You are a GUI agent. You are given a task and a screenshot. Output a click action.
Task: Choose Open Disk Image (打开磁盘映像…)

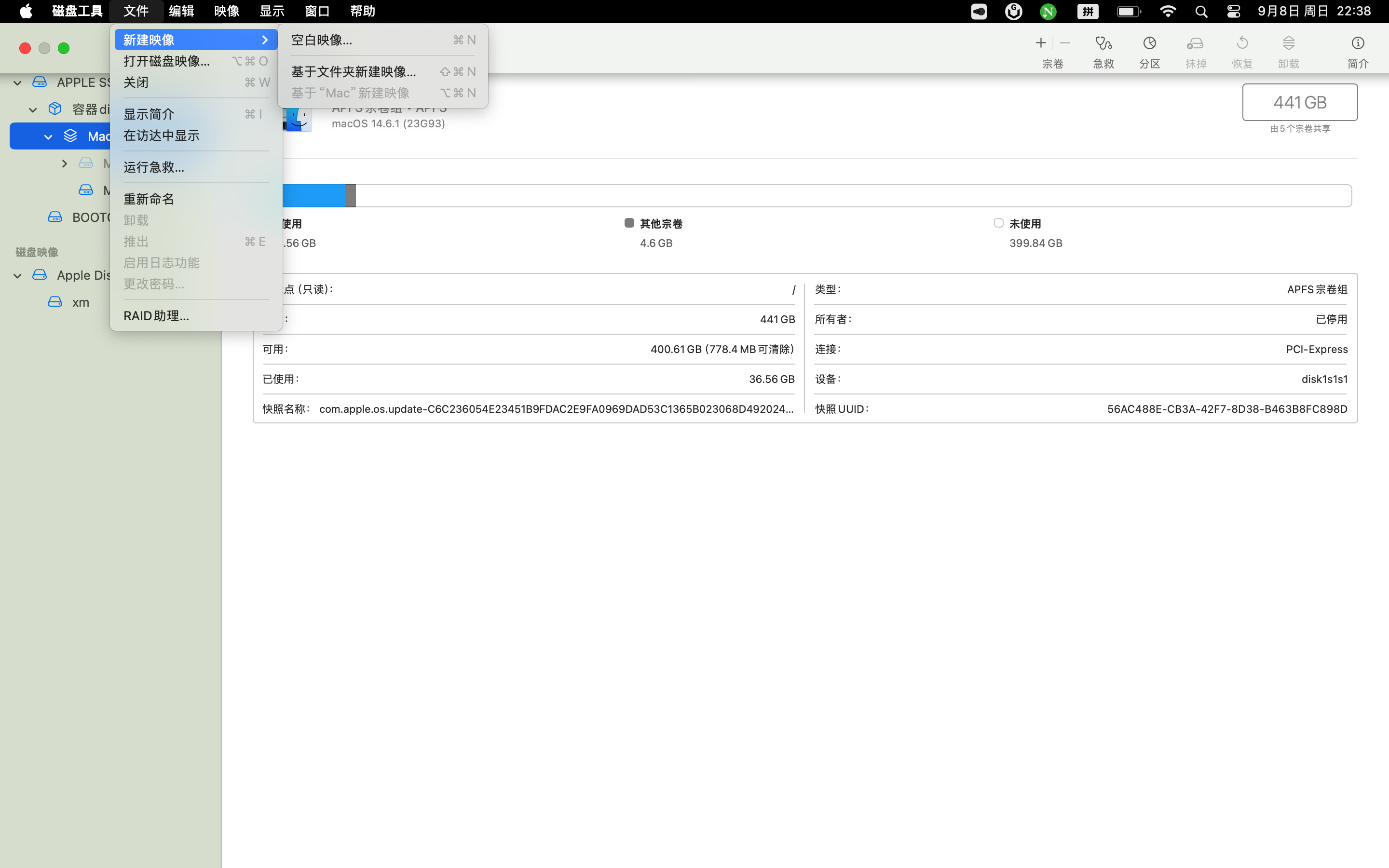coord(196,61)
